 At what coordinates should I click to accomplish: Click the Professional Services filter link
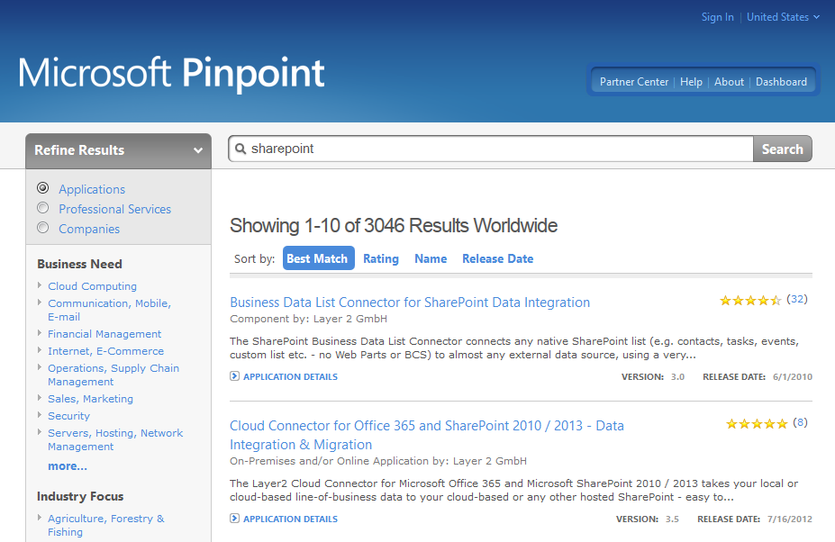114,209
